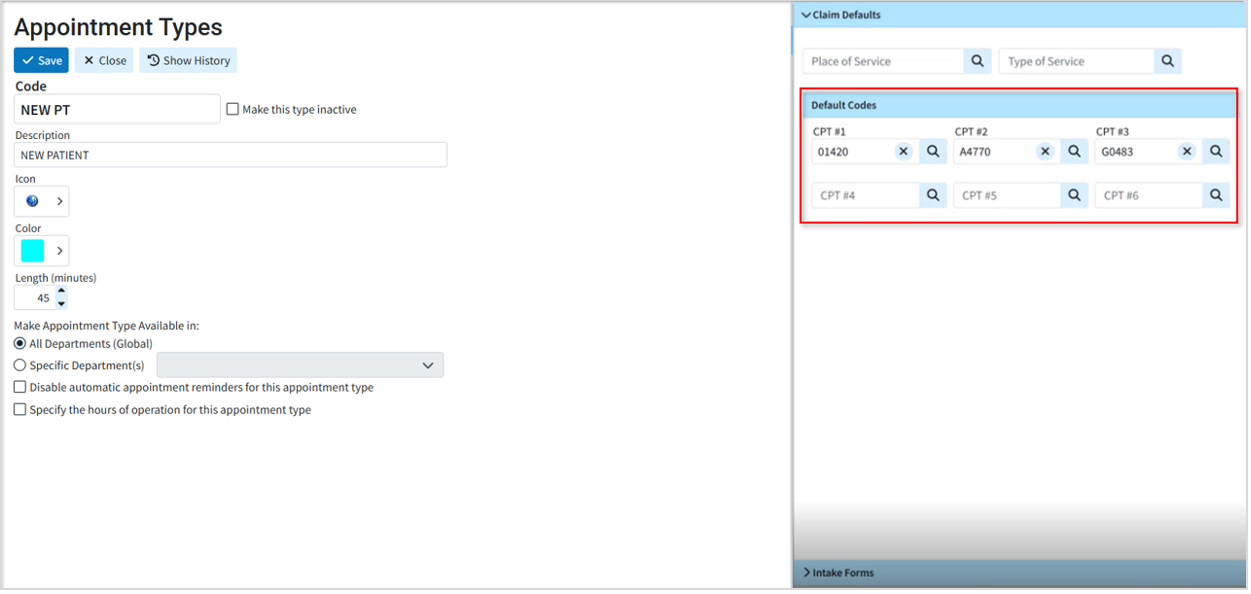The image size is (1251, 594).
Task: Click the Length minutes field showing 45
Action: tap(35, 297)
